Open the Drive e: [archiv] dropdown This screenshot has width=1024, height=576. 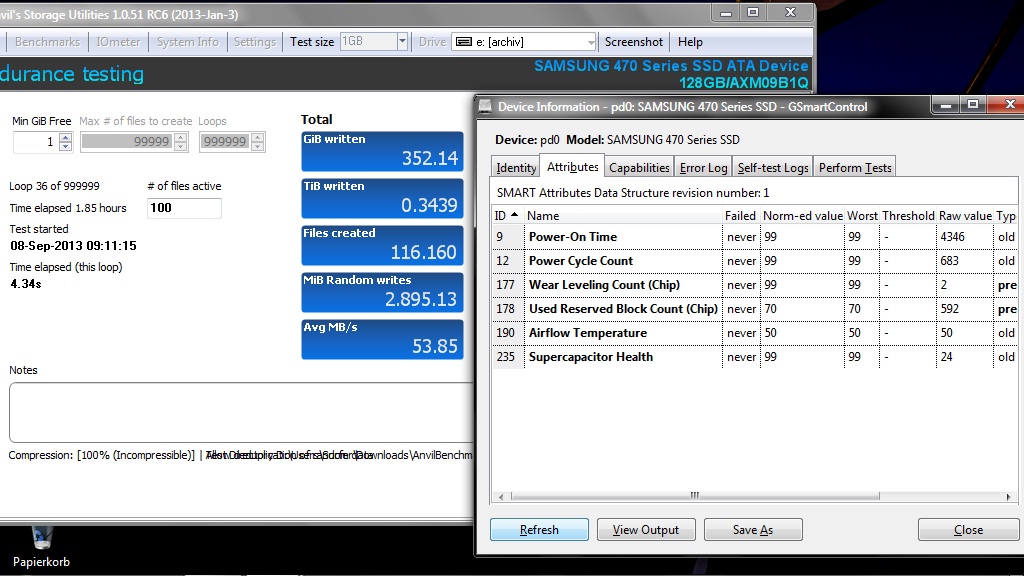pyautogui.click(x=590, y=42)
